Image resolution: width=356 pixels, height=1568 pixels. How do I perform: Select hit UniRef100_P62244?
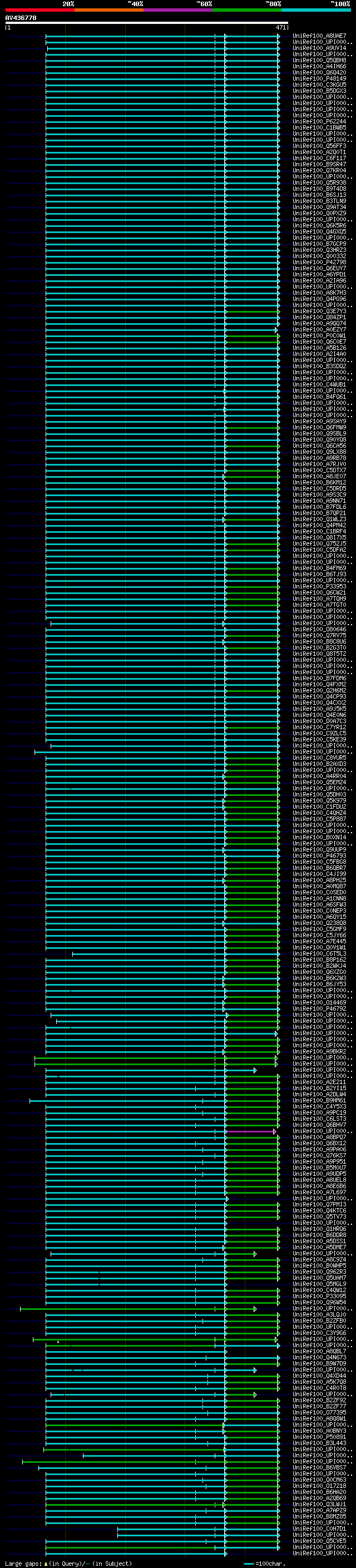pos(319,122)
